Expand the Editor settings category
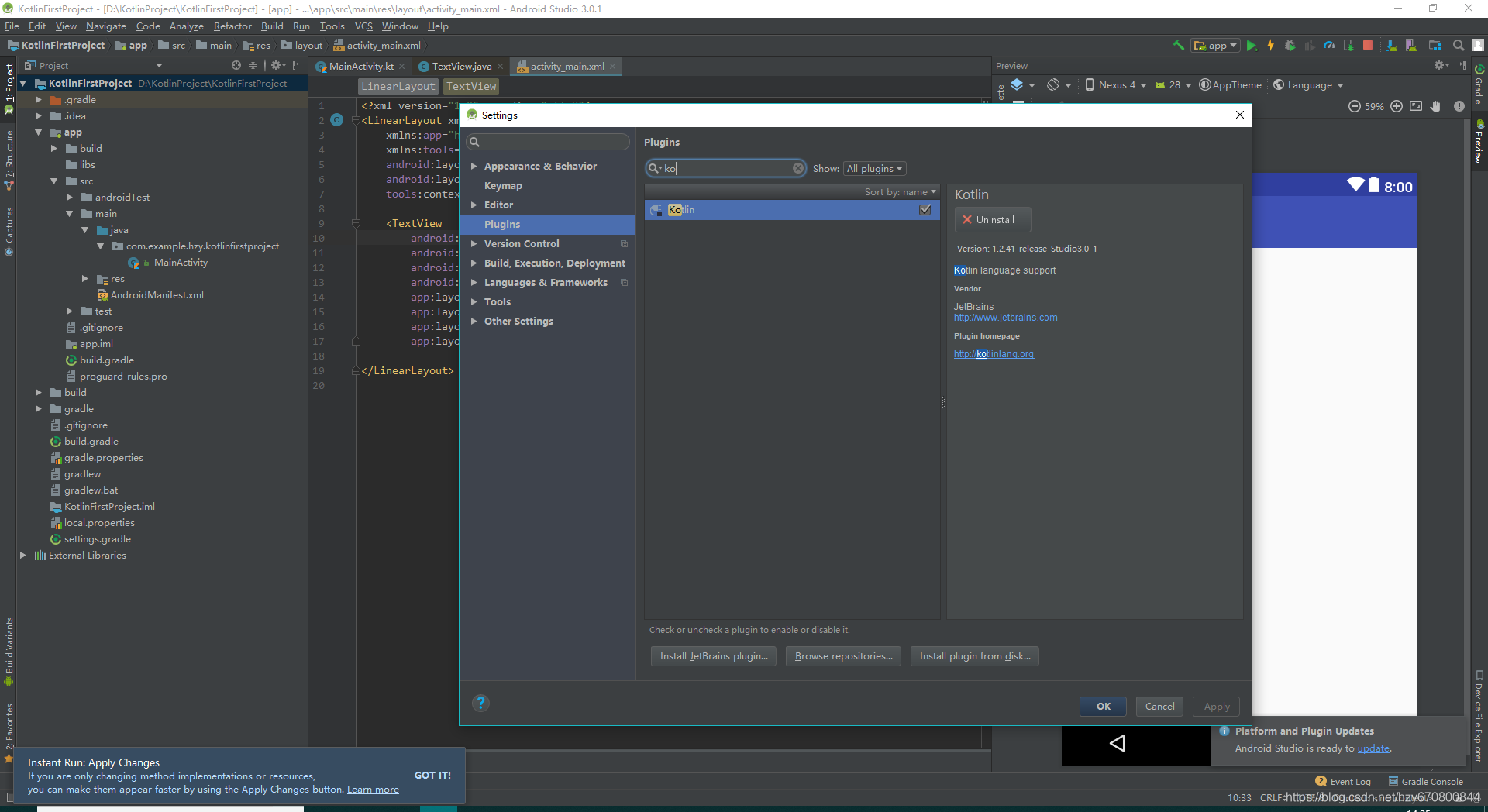The image size is (1488, 812). coord(474,205)
